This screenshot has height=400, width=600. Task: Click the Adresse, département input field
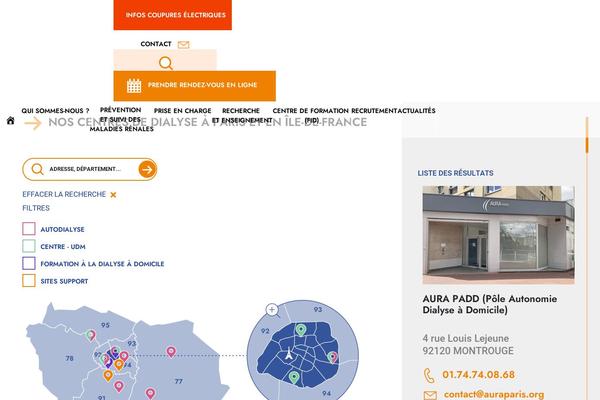point(90,170)
